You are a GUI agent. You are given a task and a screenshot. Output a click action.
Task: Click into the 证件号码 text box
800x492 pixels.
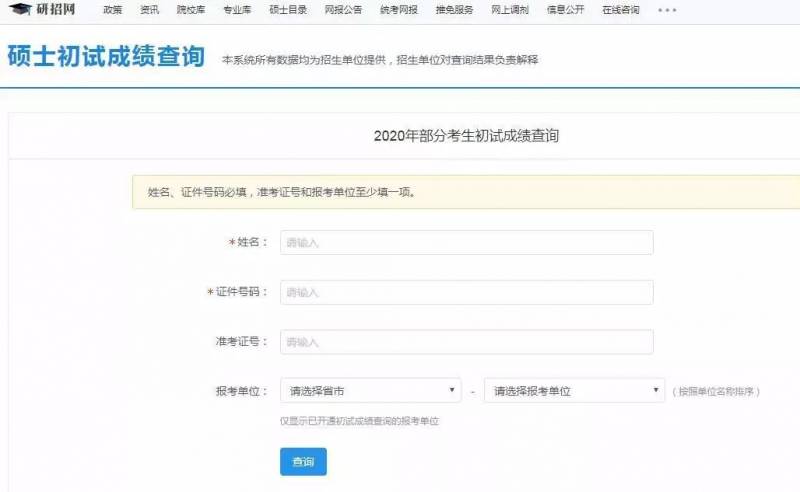click(x=466, y=292)
